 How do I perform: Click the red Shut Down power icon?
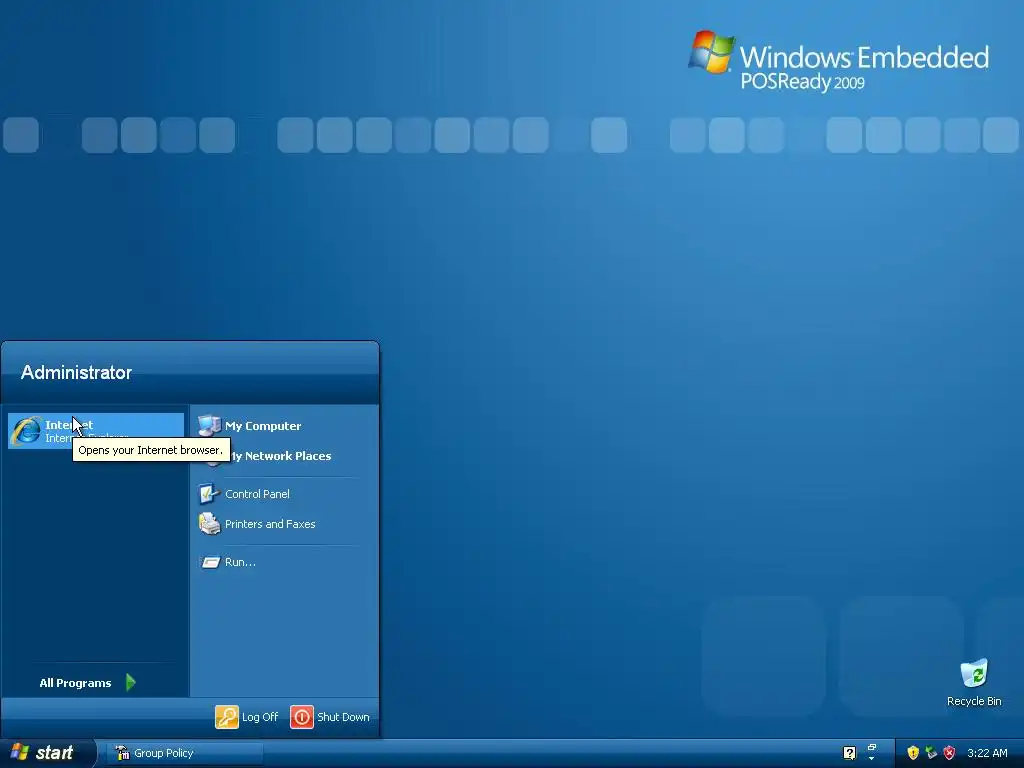coord(302,717)
